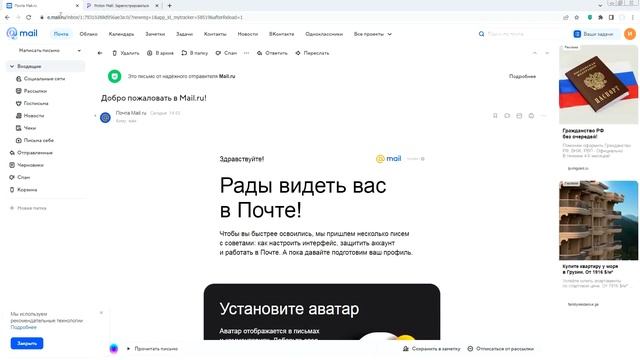
Task: Click Отписаться от рассылки
Action: coord(501,349)
